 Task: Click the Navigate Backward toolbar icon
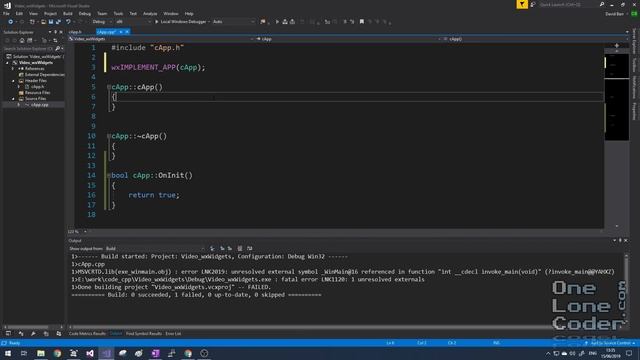pyautogui.click(x=11, y=22)
